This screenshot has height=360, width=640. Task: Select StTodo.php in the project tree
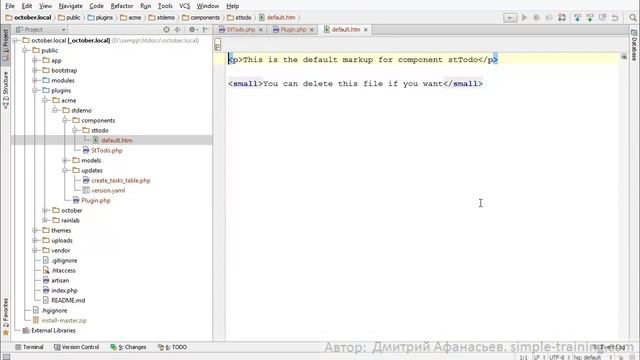click(x=107, y=150)
